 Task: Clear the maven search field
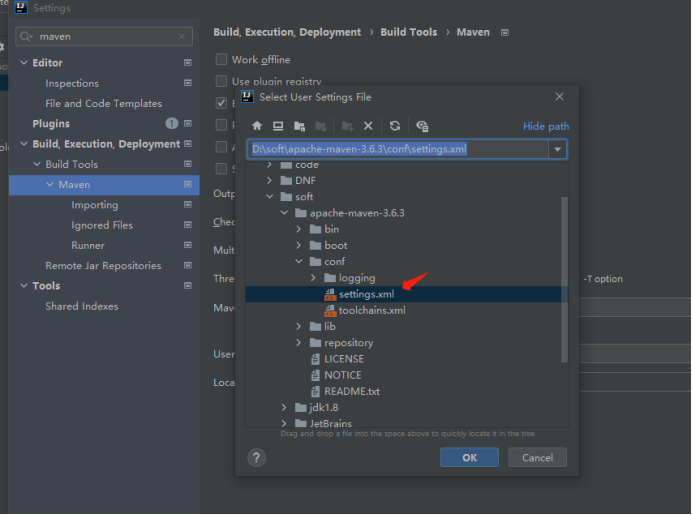point(181,37)
